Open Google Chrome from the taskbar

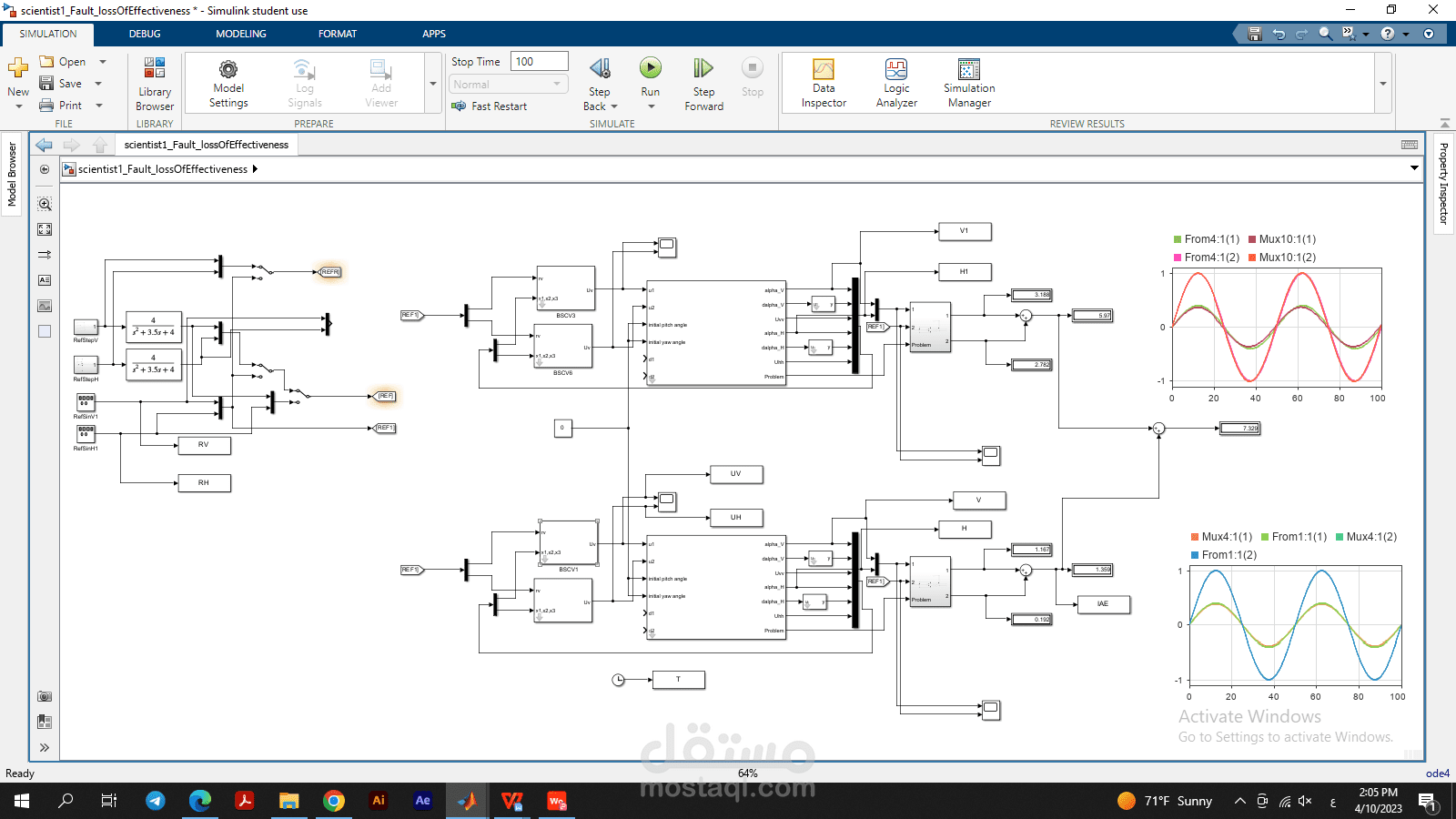point(334,801)
